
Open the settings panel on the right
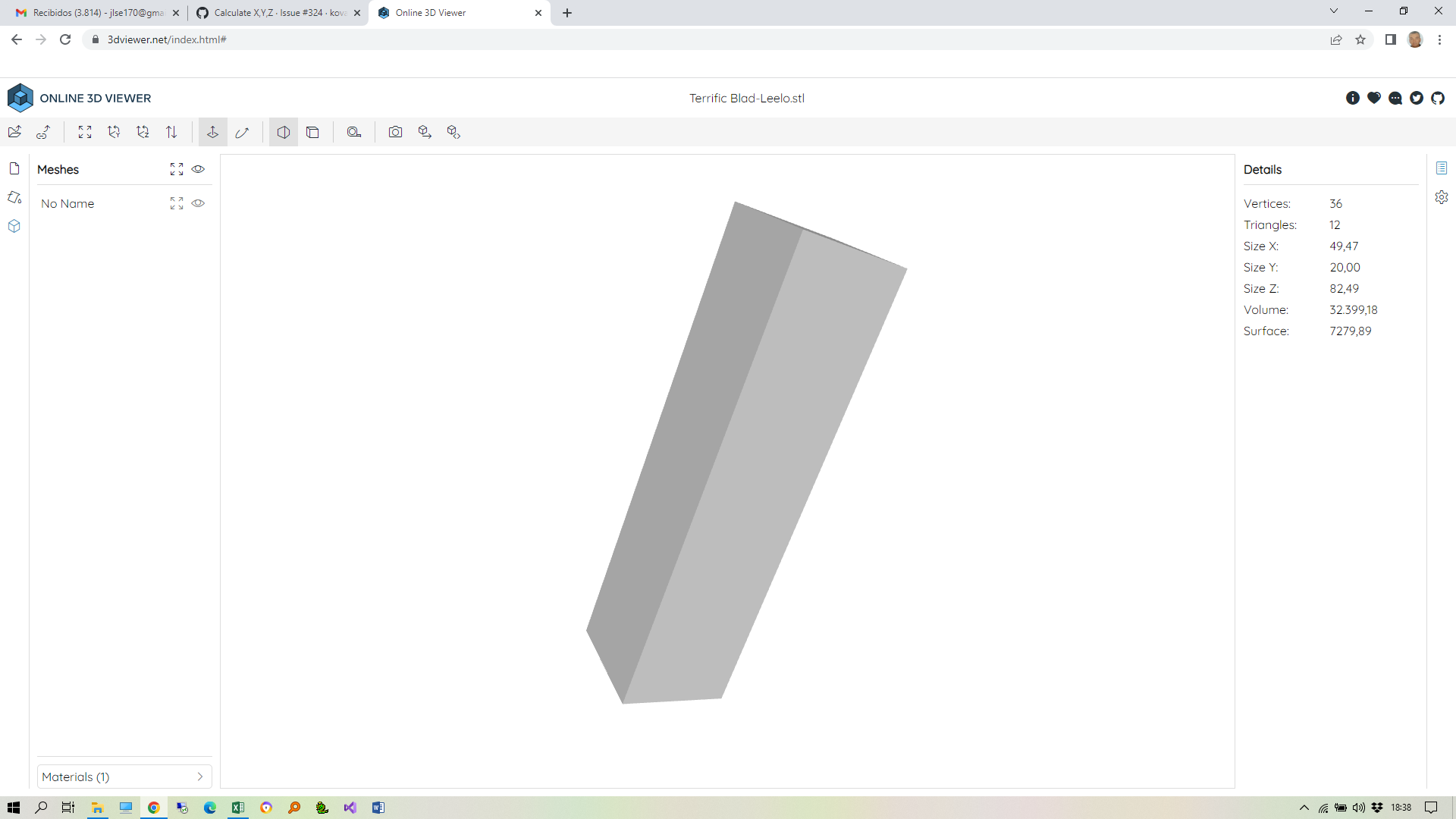pos(1442,197)
